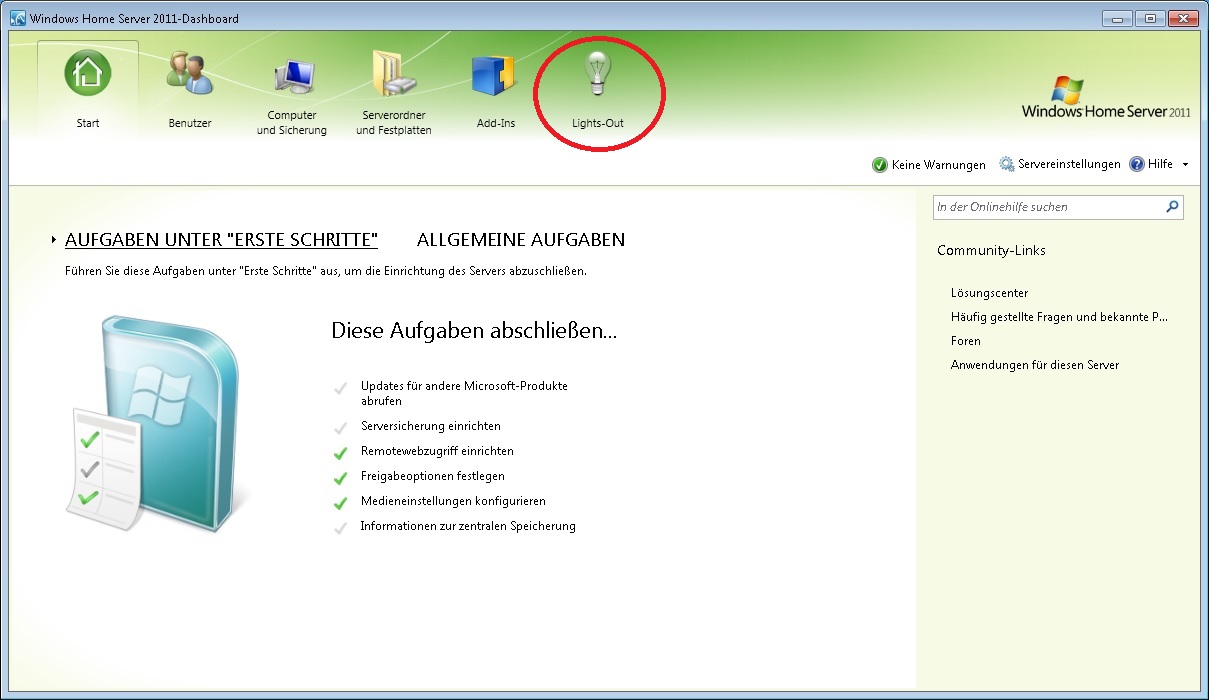Minimize the Dashboard window
Viewport: 1209px width, 700px height.
1117,18
